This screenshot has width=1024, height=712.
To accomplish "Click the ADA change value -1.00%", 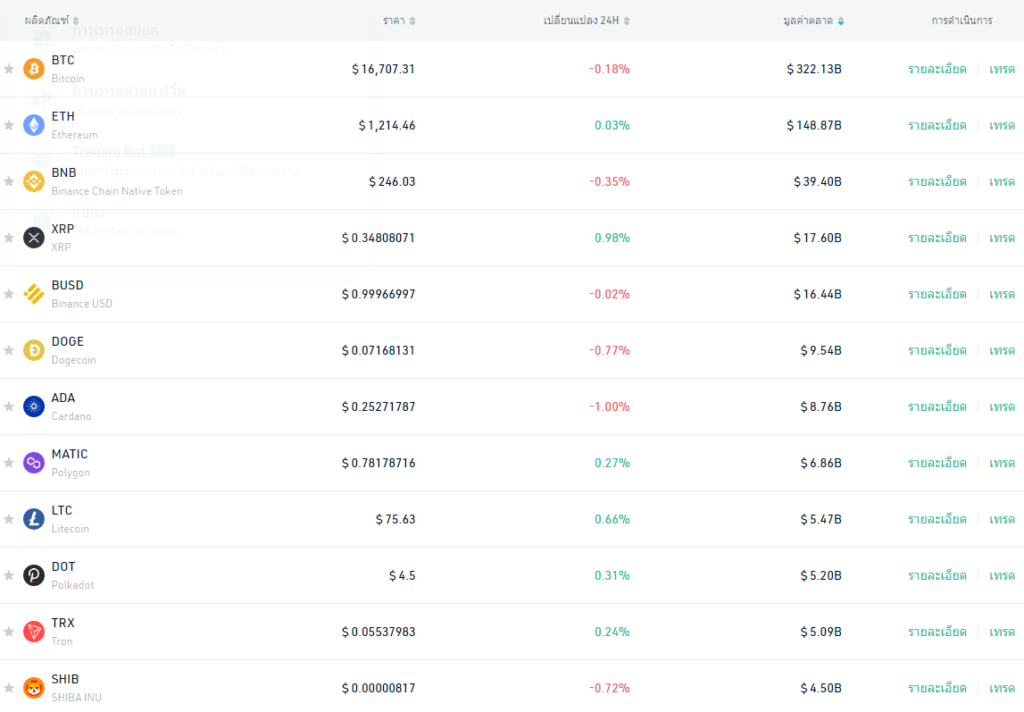I will [609, 406].
